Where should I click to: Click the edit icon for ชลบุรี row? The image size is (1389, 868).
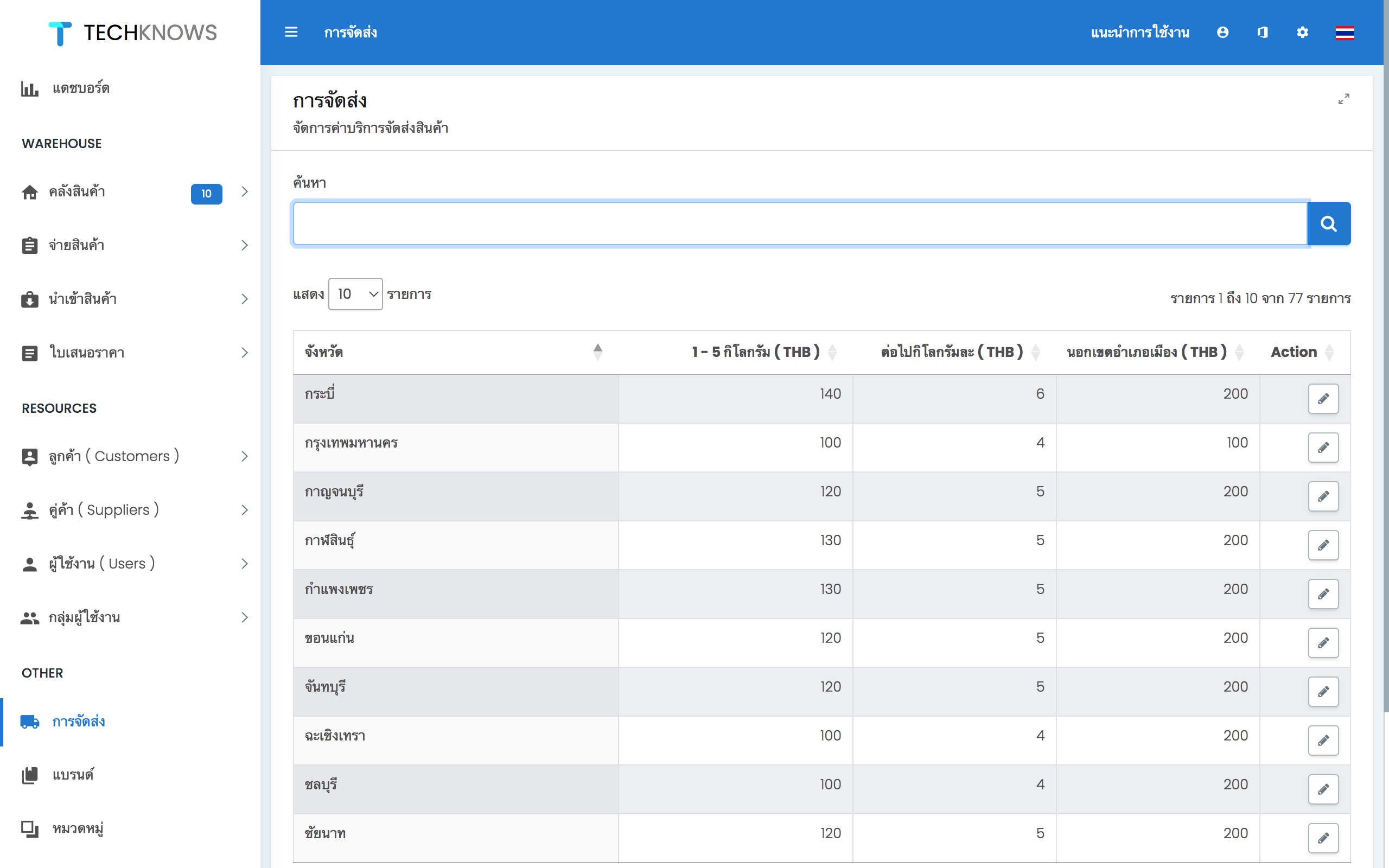tap(1322, 790)
